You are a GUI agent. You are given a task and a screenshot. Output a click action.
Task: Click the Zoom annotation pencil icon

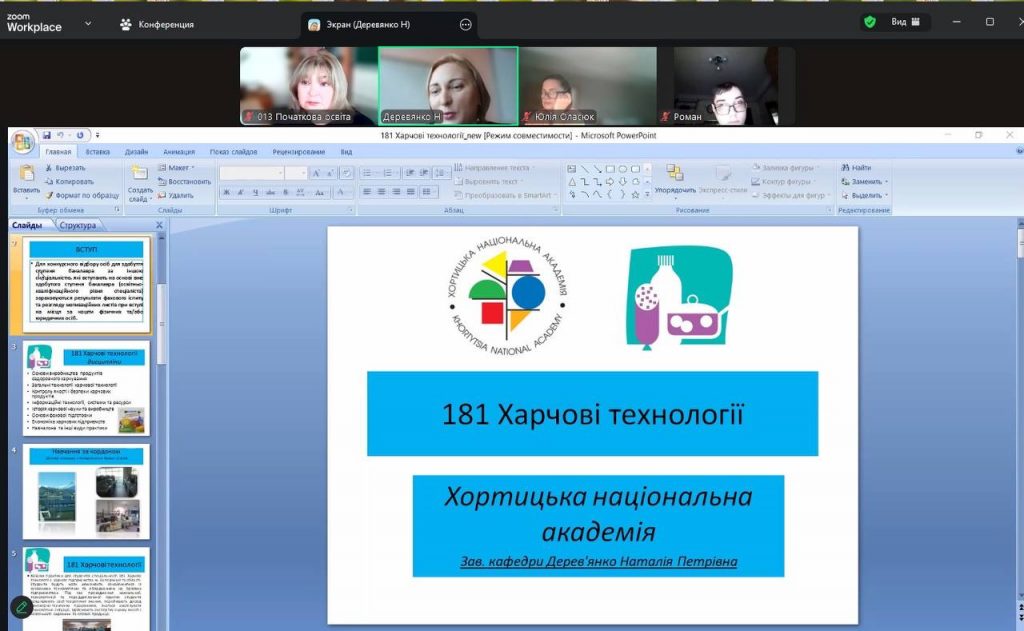[21, 607]
